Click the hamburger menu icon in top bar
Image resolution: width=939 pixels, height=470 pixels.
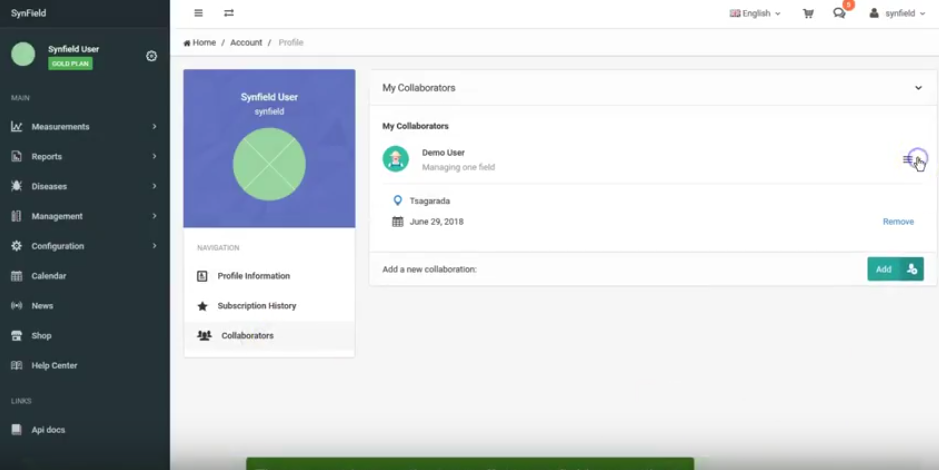click(x=198, y=13)
